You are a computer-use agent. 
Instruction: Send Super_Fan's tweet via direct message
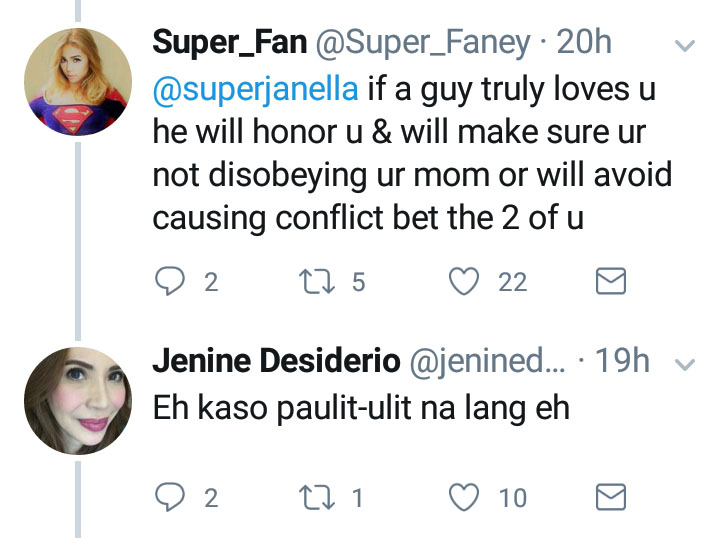pos(610,283)
